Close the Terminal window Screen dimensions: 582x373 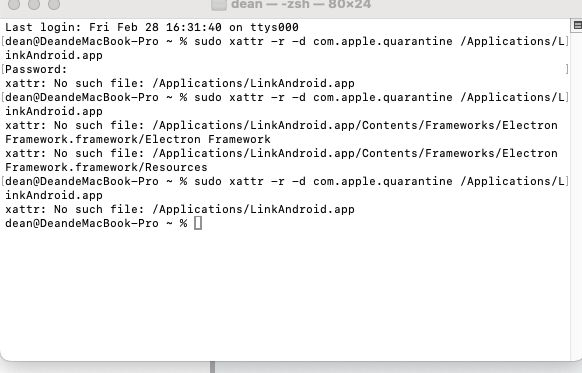14,4
